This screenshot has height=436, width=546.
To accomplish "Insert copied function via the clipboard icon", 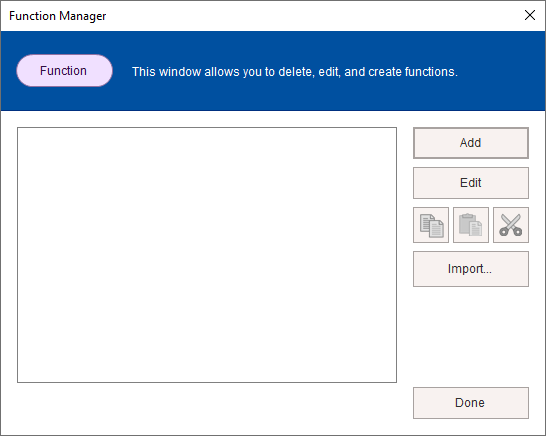I will 471,225.
